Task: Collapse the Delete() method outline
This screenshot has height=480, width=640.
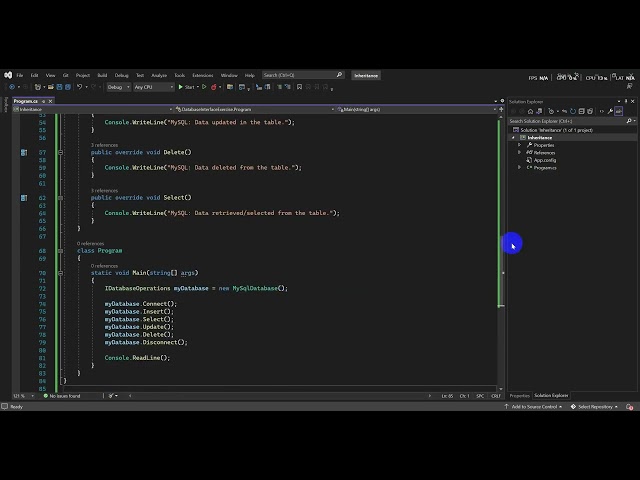Action: pyautogui.click(x=60, y=152)
